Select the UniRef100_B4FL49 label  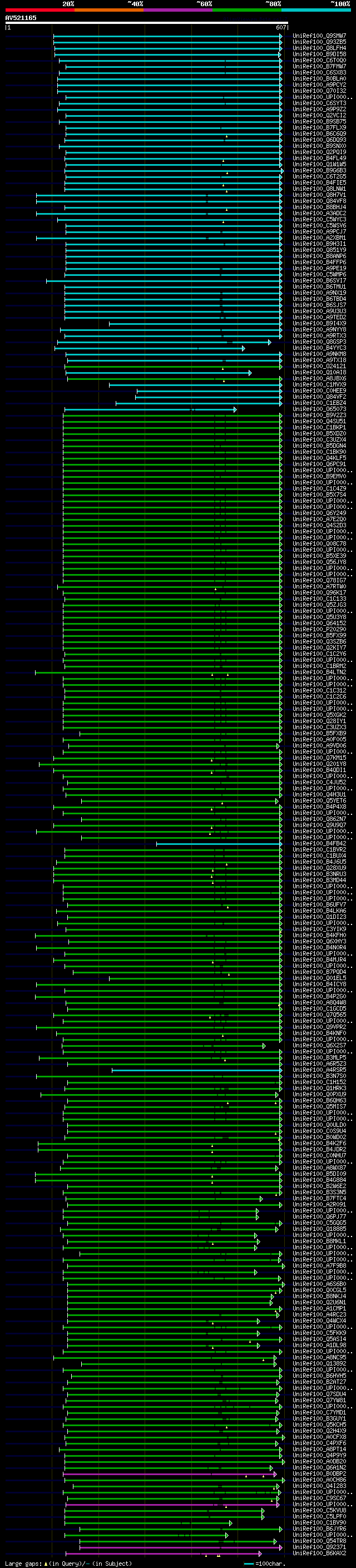319,159
